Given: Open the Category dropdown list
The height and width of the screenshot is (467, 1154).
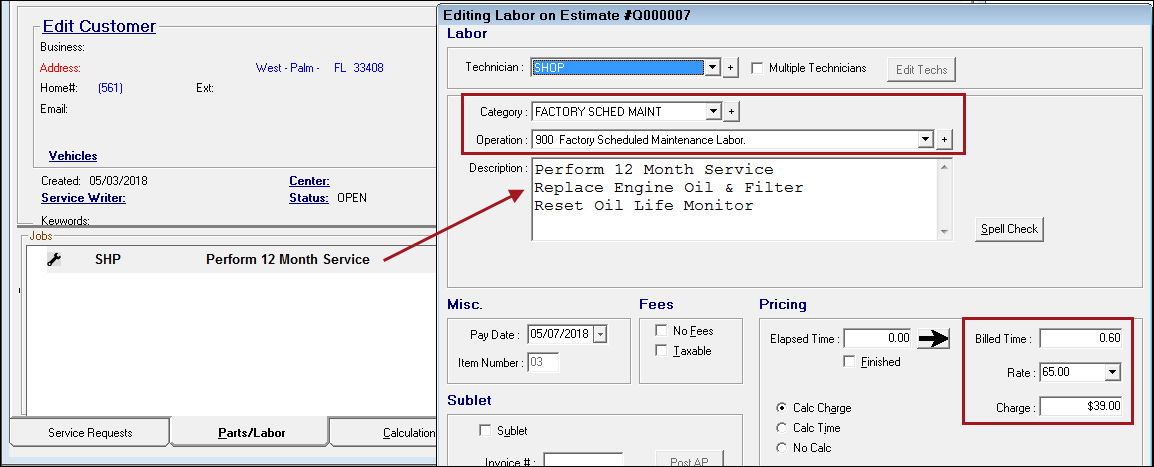Looking at the screenshot, I should tap(712, 112).
